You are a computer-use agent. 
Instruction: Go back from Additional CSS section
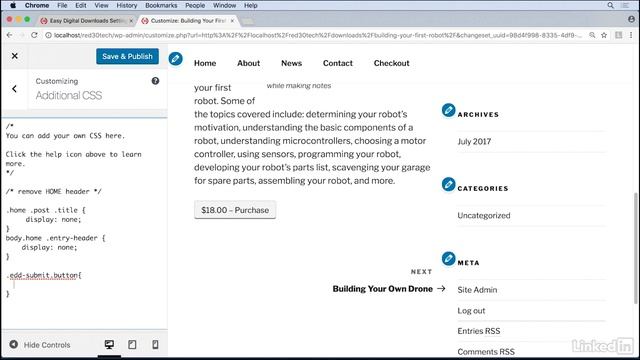pyautogui.click(x=15, y=89)
